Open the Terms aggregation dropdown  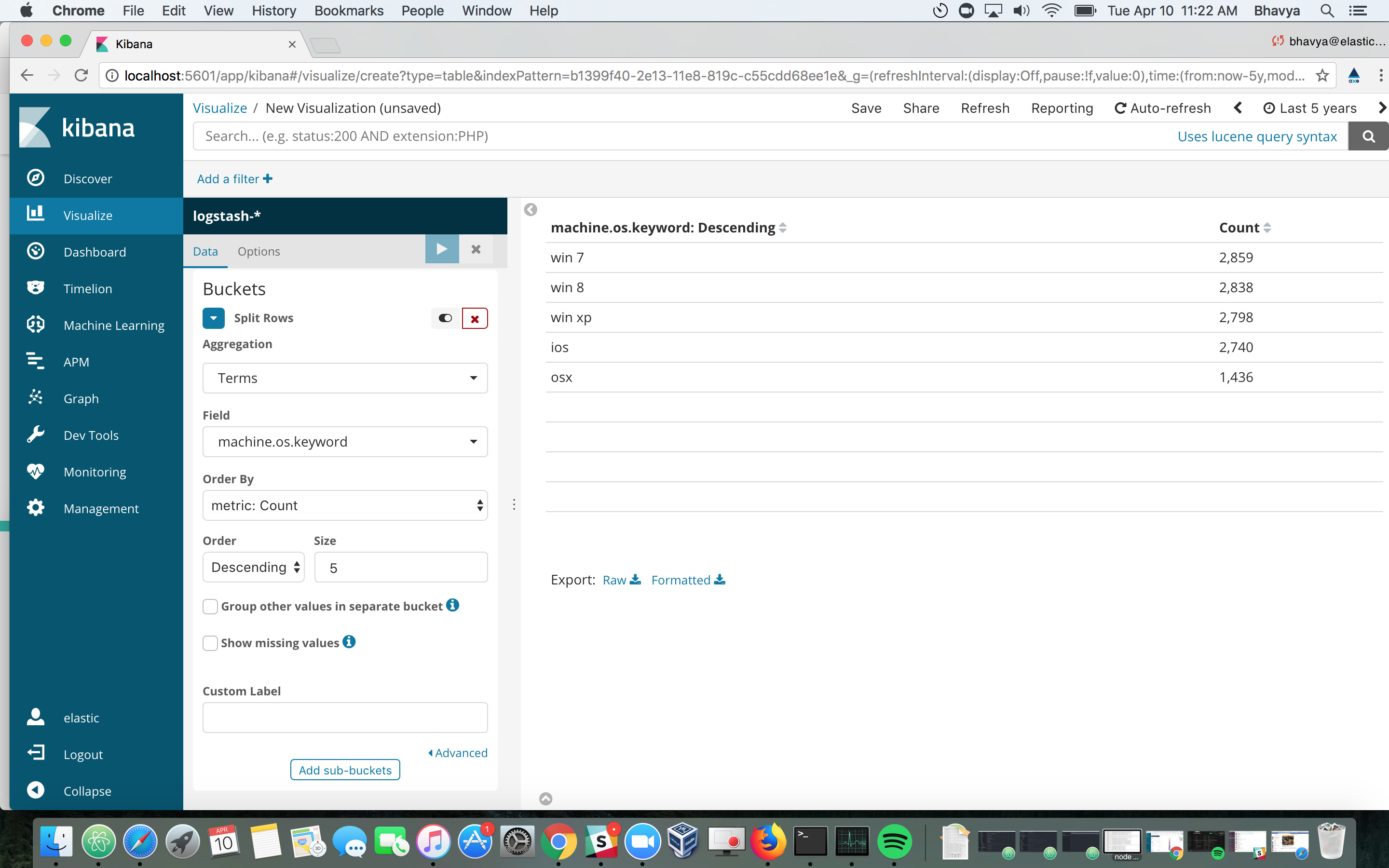click(345, 378)
